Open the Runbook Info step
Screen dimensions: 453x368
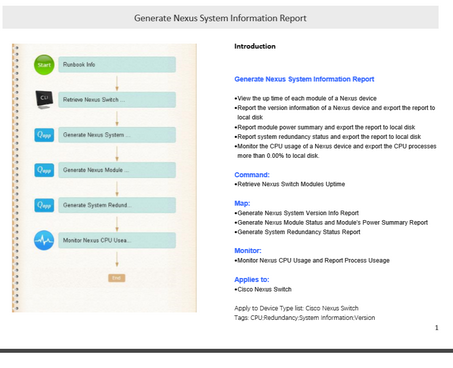point(117,65)
